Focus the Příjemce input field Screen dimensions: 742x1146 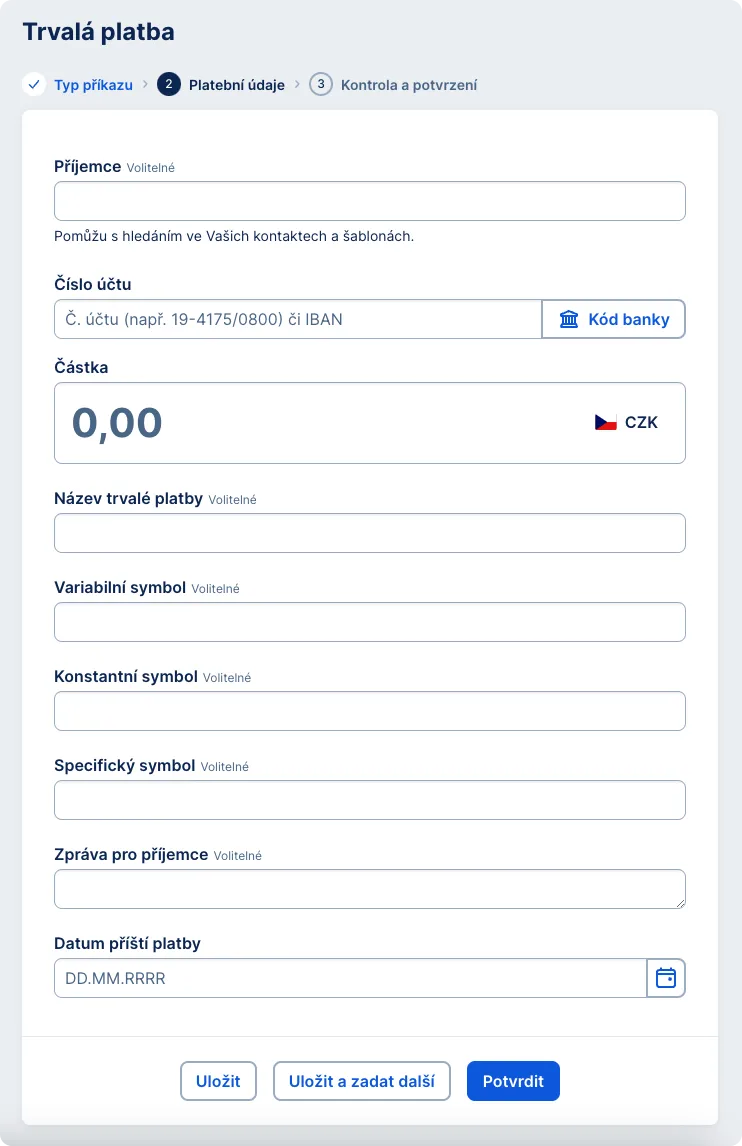pos(369,201)
